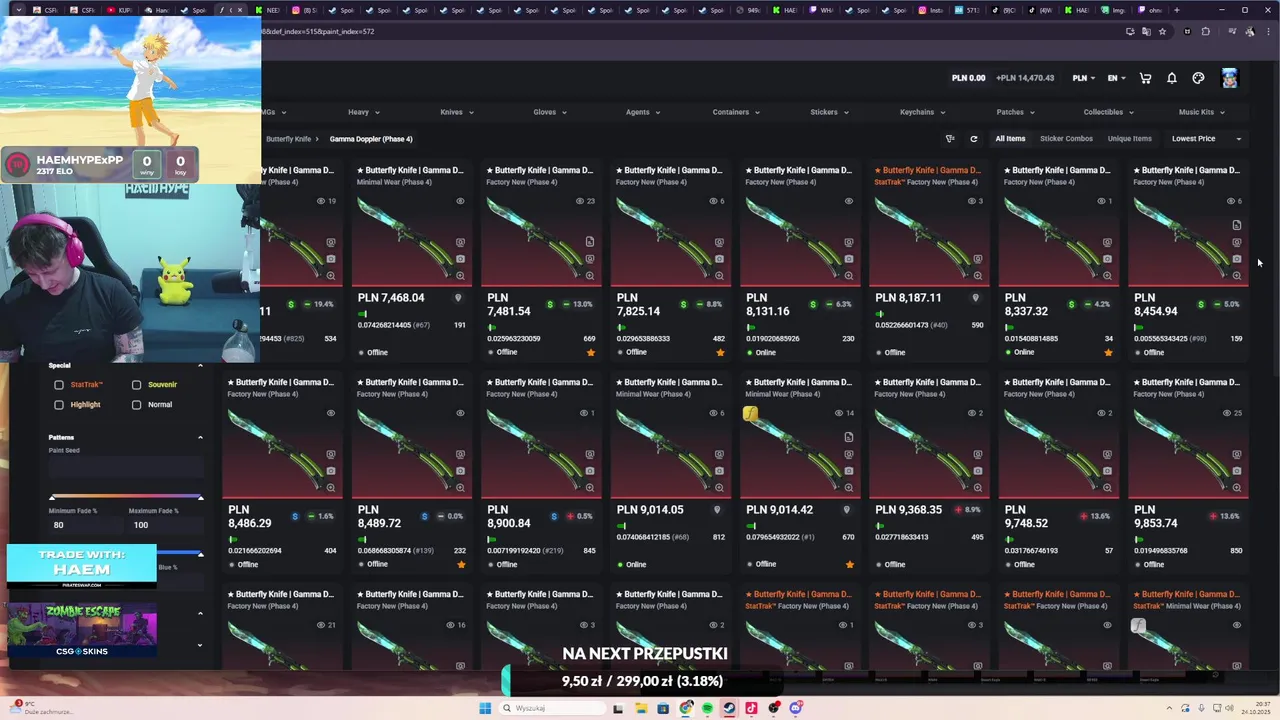The image size is (1280, 720).
Task: Open the theme palette icon
Action: tap(1198, 78)
